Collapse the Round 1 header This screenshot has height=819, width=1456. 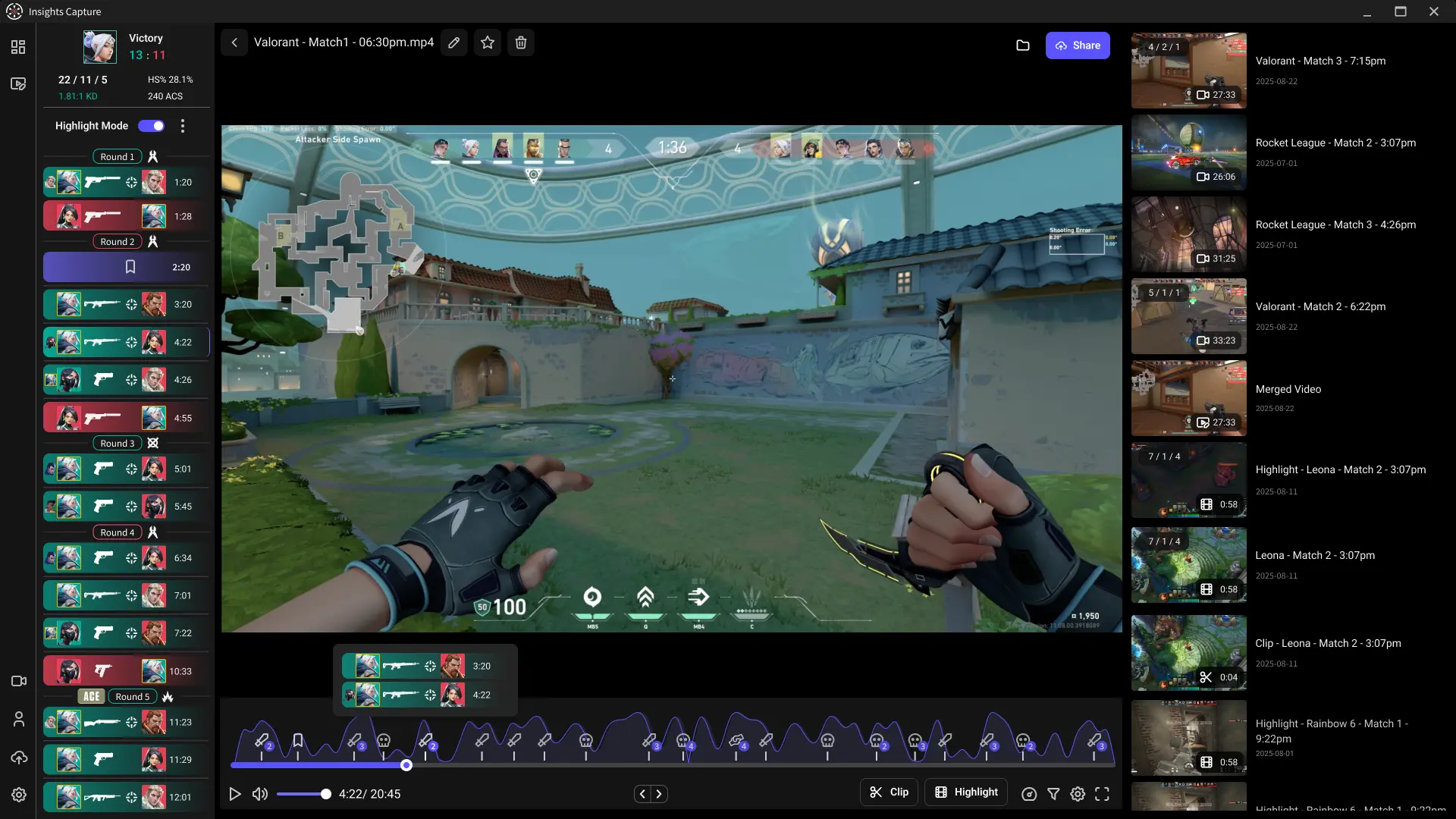(x=118, y=157)
